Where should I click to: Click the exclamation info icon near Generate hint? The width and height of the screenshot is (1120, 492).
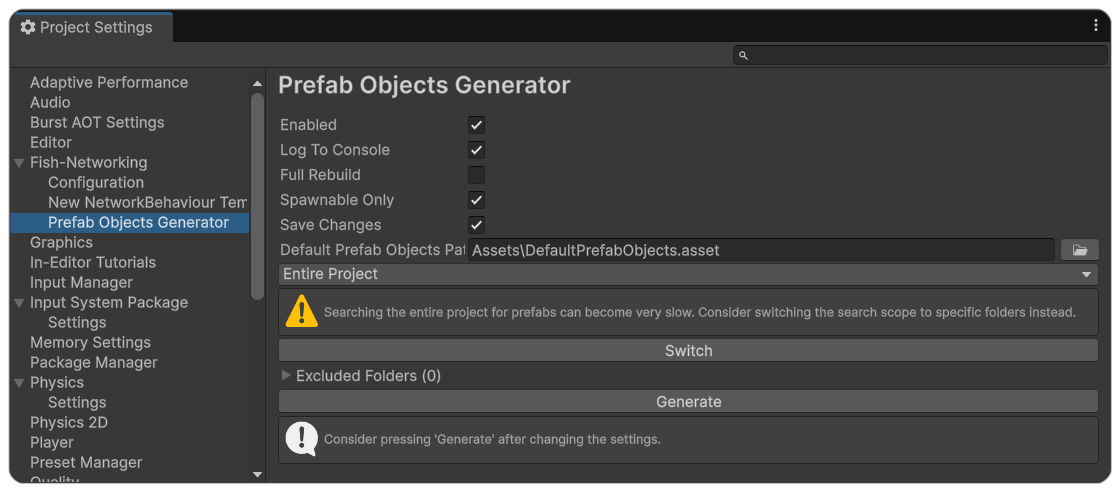301,438
